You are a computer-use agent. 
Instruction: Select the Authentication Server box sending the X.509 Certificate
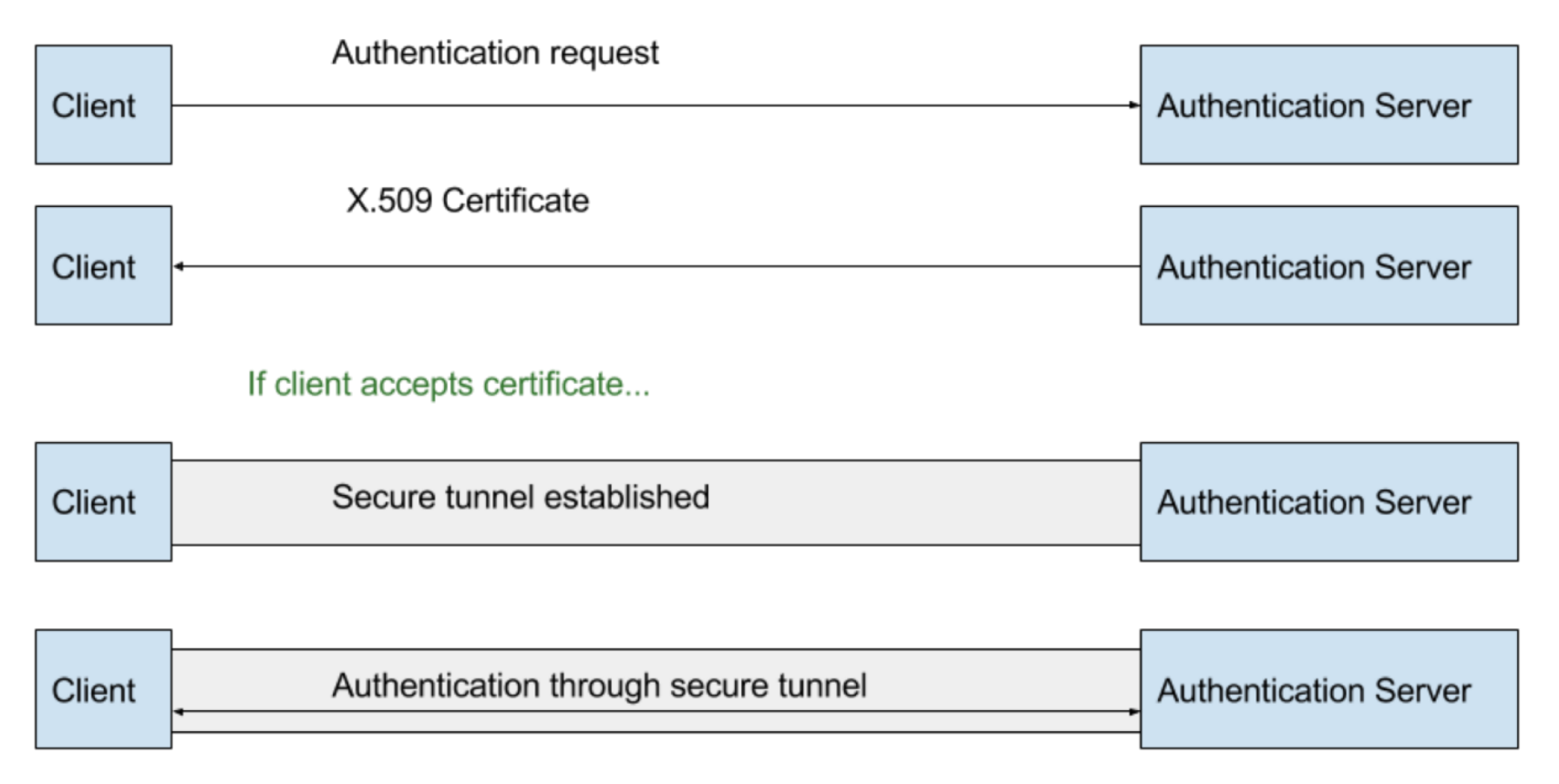[x=1327, y=265]
